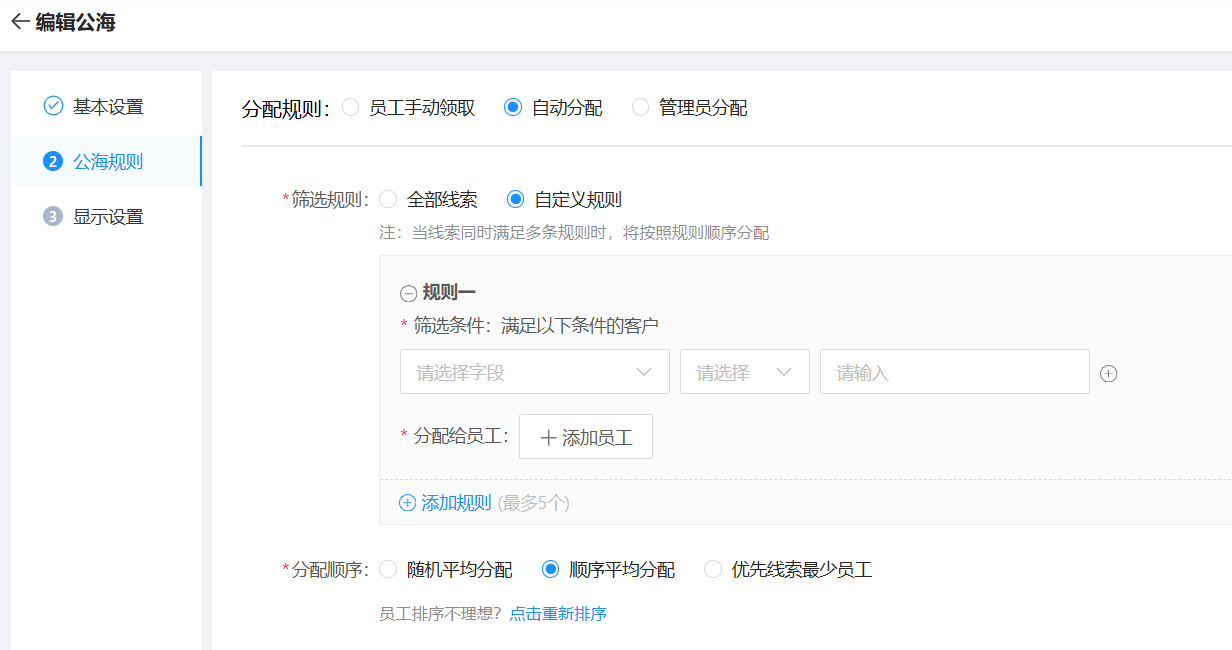Switch to the 基本设置 step
This screenshot has height=650, width=1232.
pos(107,107)
